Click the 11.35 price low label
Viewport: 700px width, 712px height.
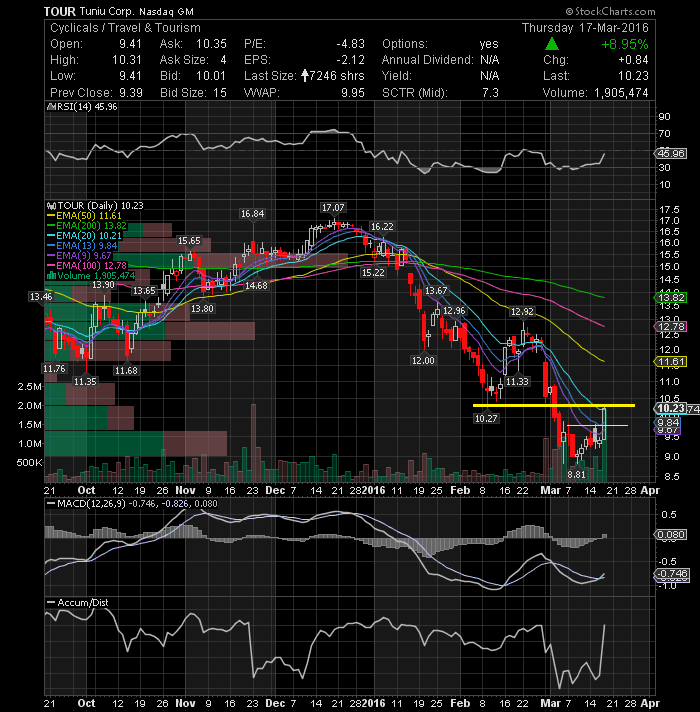point(85,381)
